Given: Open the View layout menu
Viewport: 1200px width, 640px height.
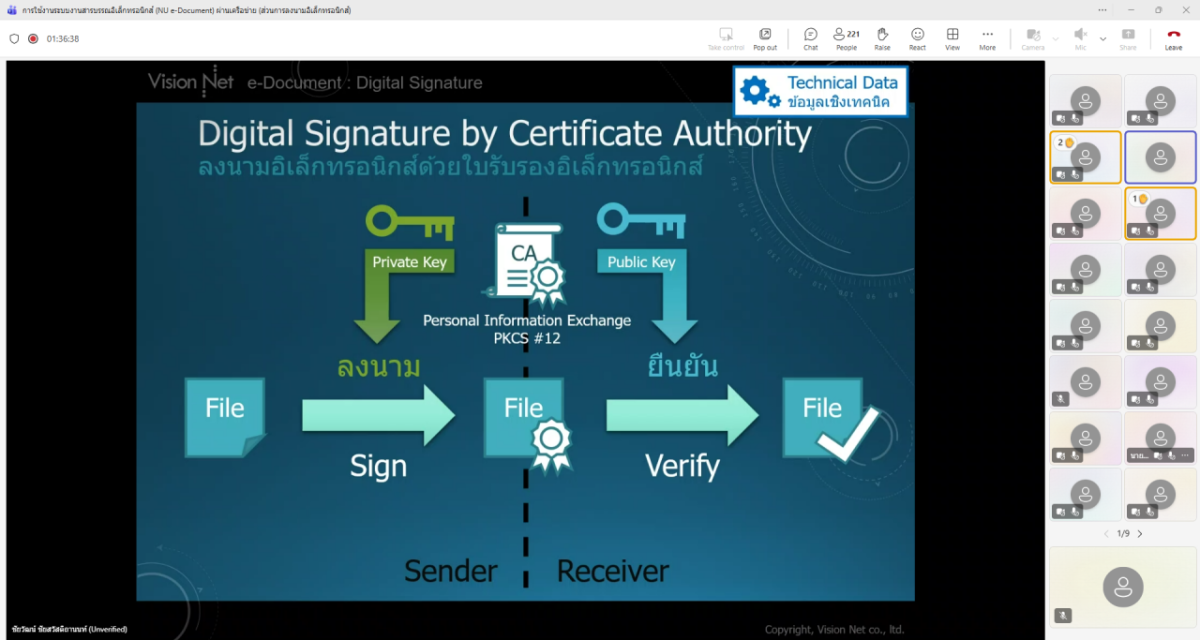Looking at the screenshot, I should tap(952, 38).
